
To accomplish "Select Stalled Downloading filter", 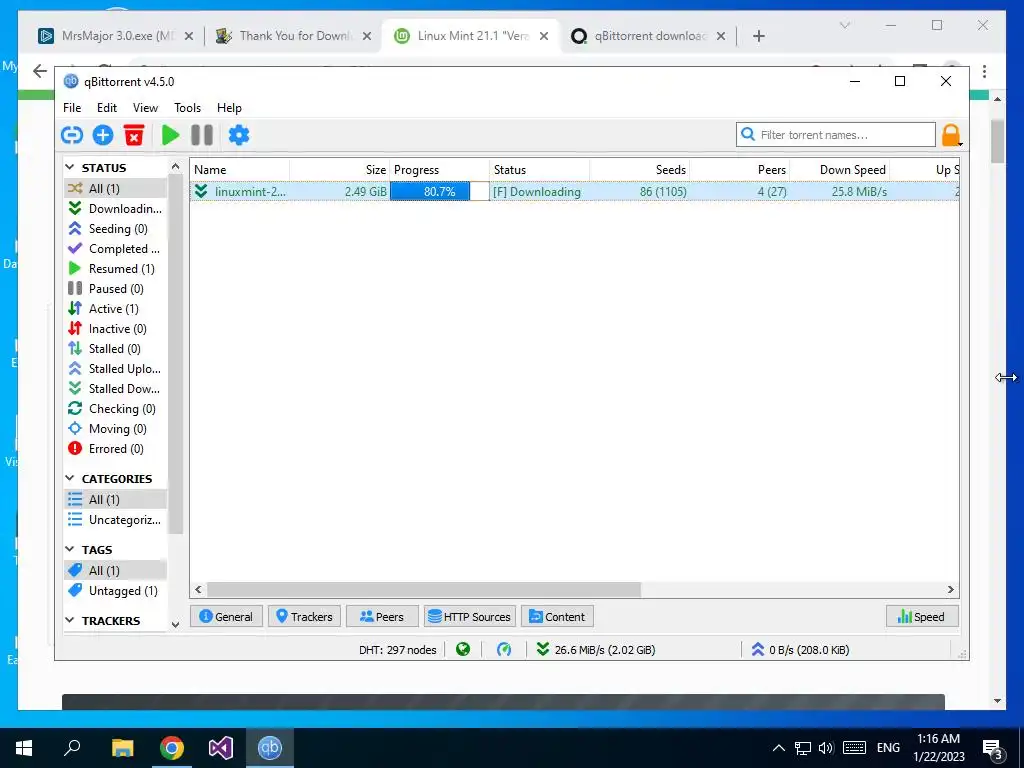I will pyautogui.click(x=115, y=389).
